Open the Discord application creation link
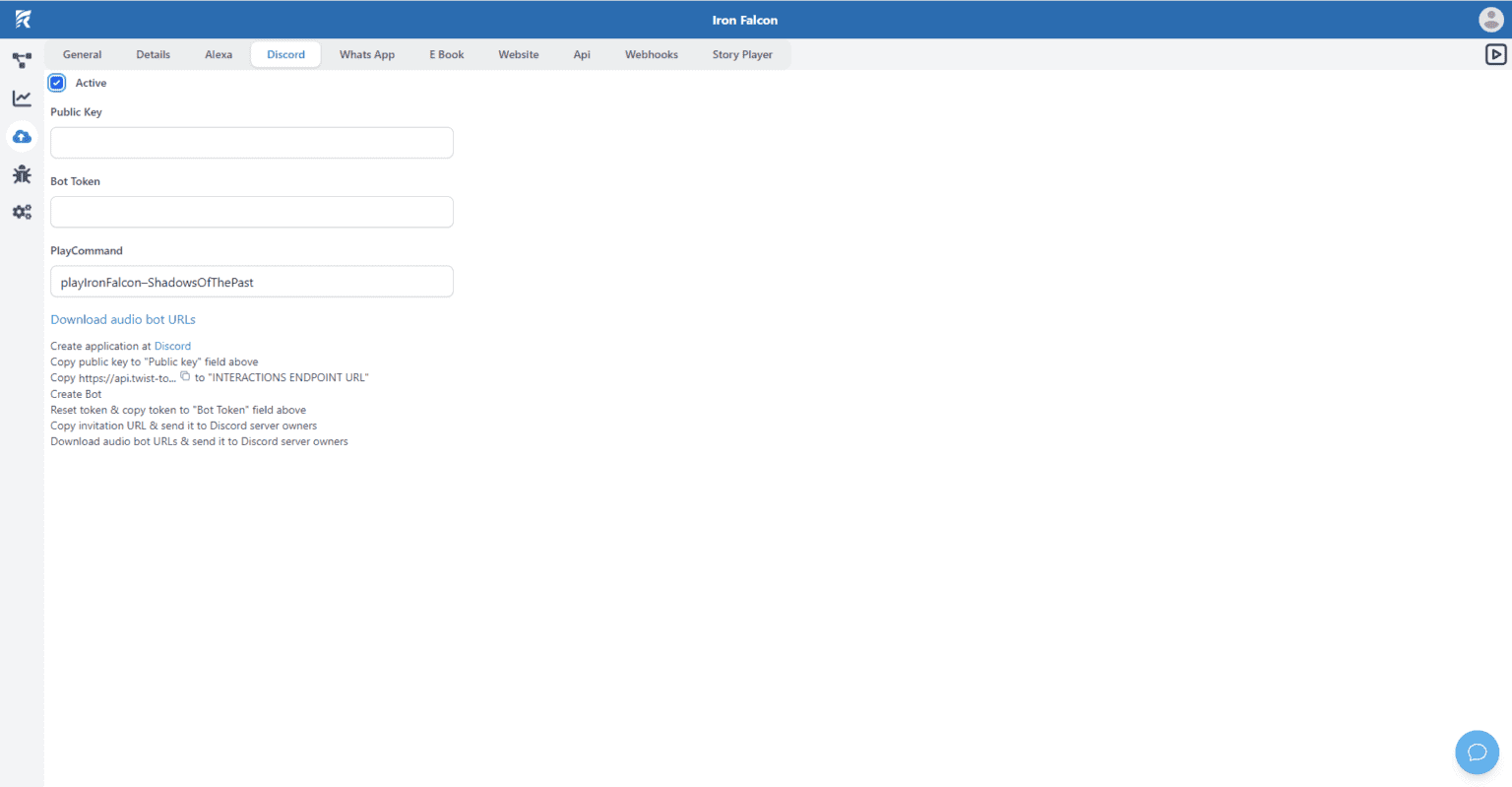 coord(172,346)
